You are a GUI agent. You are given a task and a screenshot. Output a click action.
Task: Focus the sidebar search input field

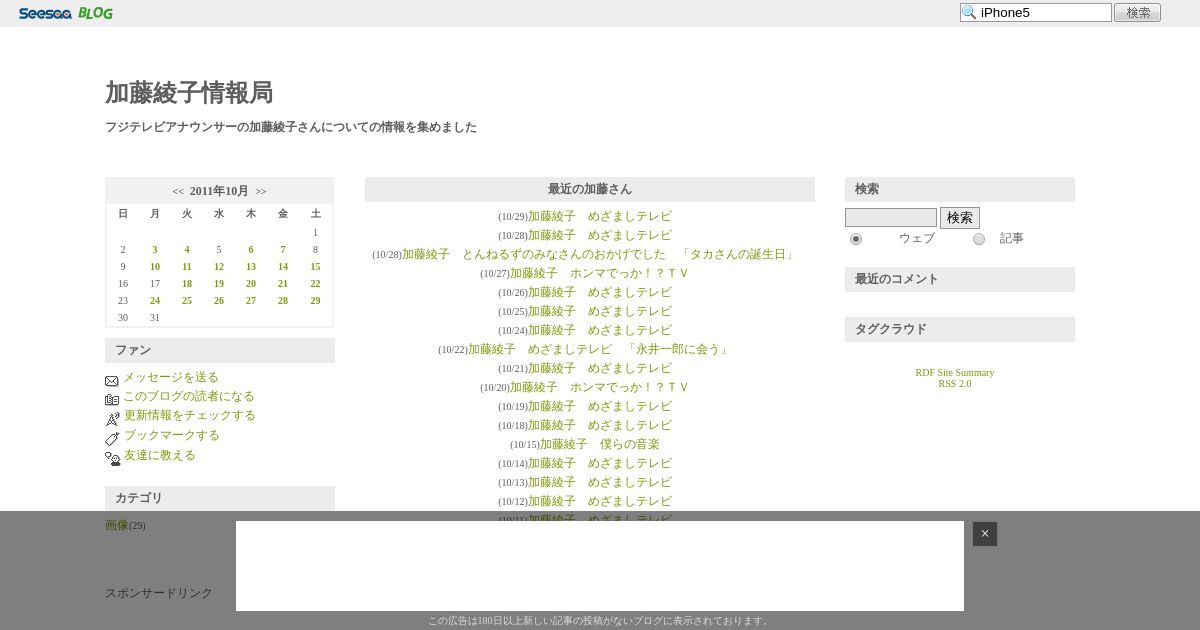pyautogui.click(x=891, y=218)
